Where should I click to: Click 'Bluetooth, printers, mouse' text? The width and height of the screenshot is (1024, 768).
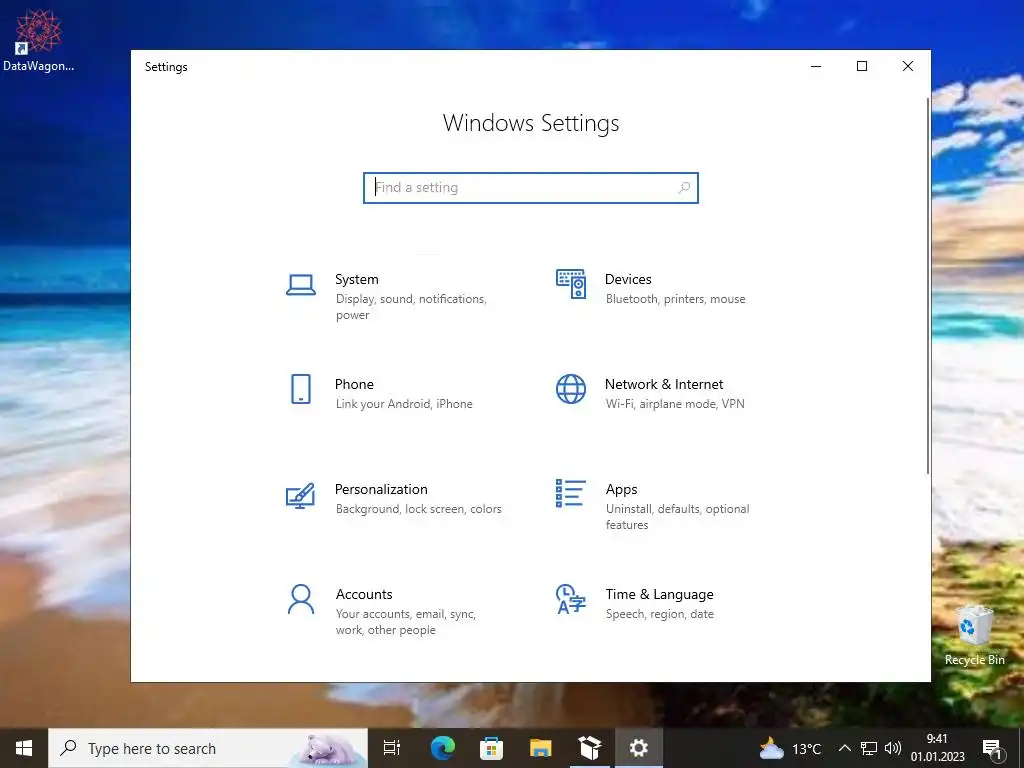click(x=675, y=299)
